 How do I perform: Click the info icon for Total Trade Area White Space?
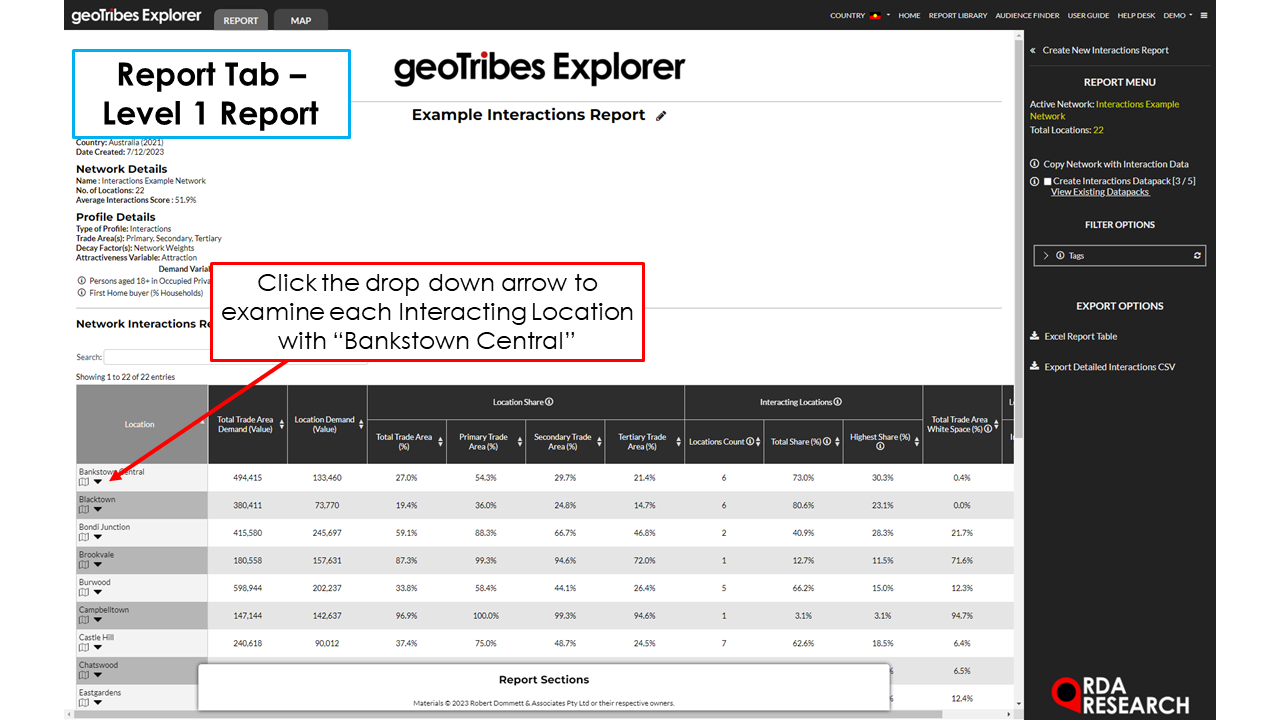pyautogui.click(x=987, y=428)
